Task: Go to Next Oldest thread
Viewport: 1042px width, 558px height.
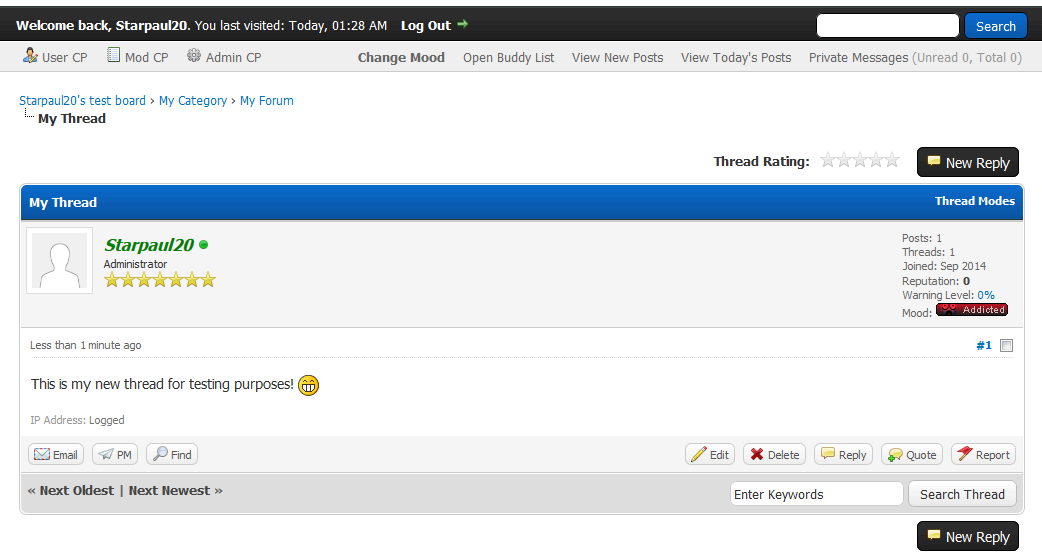Action: pyautogui.click(x=76, y=491)
